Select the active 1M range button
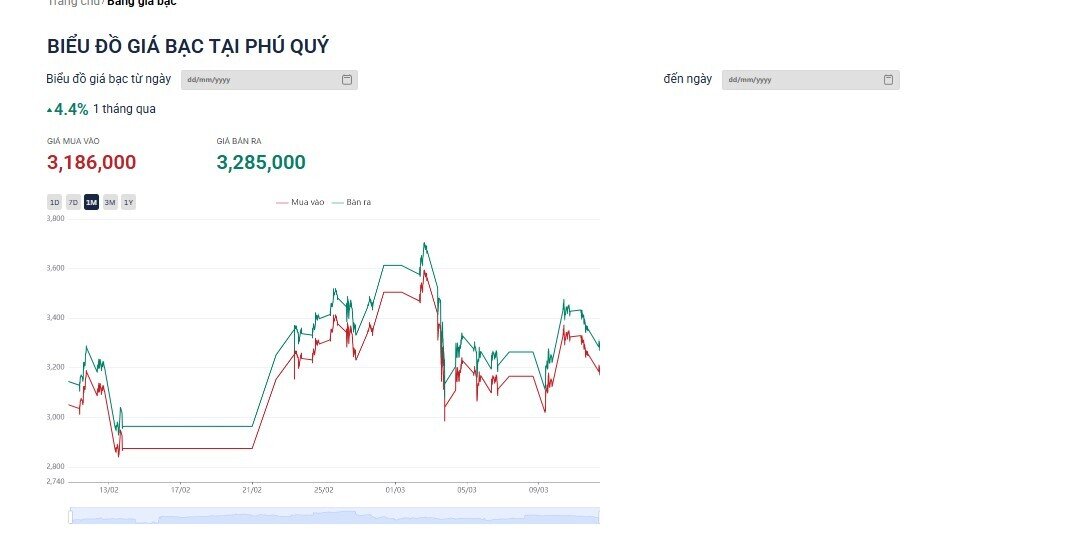 (91, 203)
